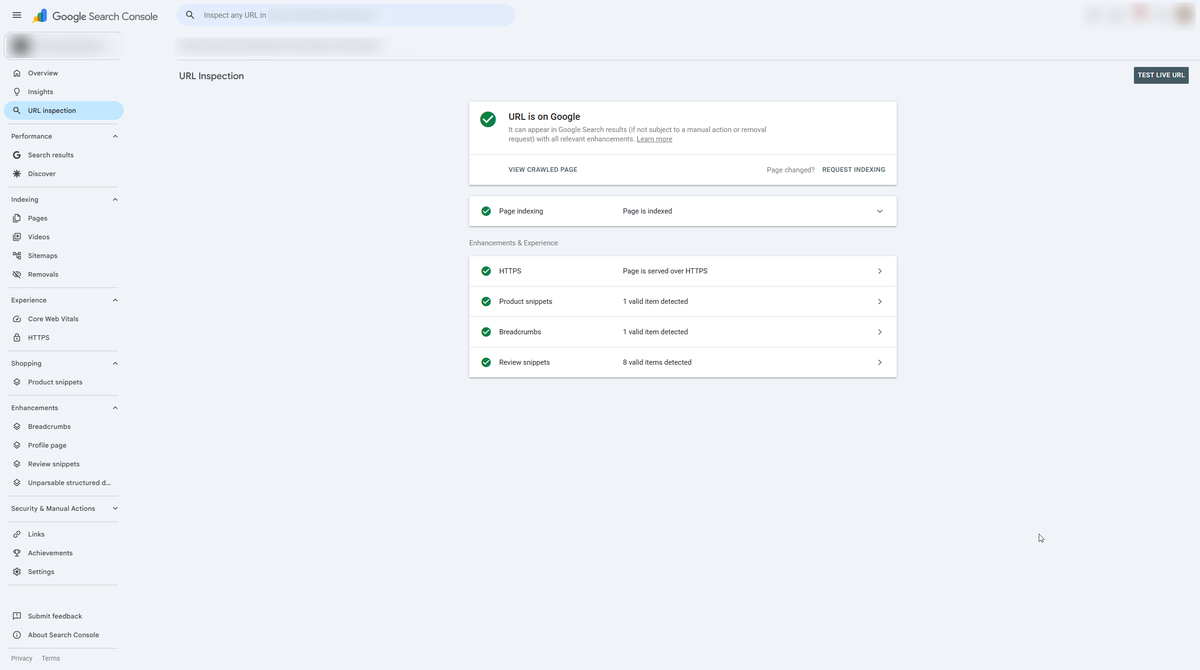1200x670 pixels.
Task: Collapse the Shopping section
Action: click(x=115, y=364)
